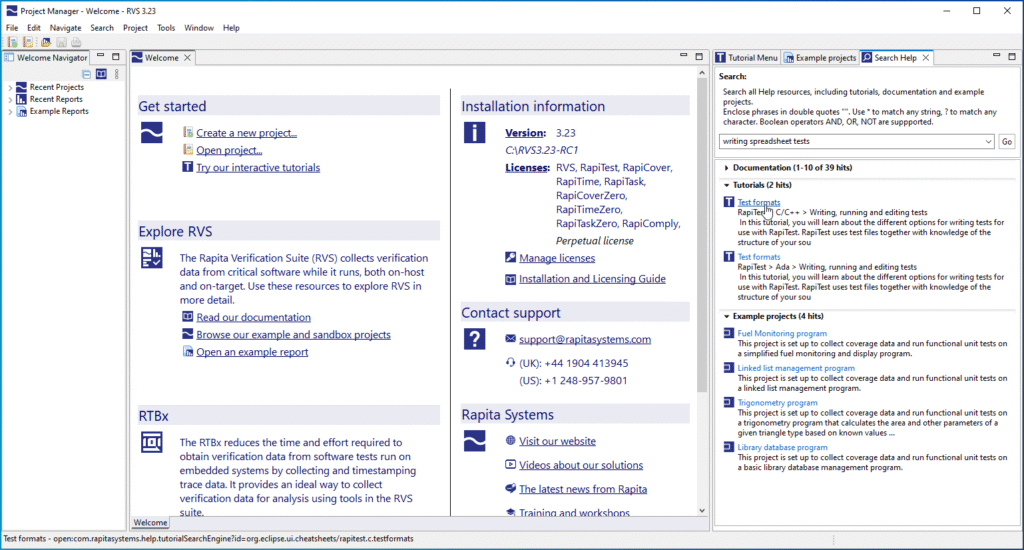The height and width of the screenshot is (550, 1024).
Task: Click the Get started Rapita wave icon
Action: [152, 133]
